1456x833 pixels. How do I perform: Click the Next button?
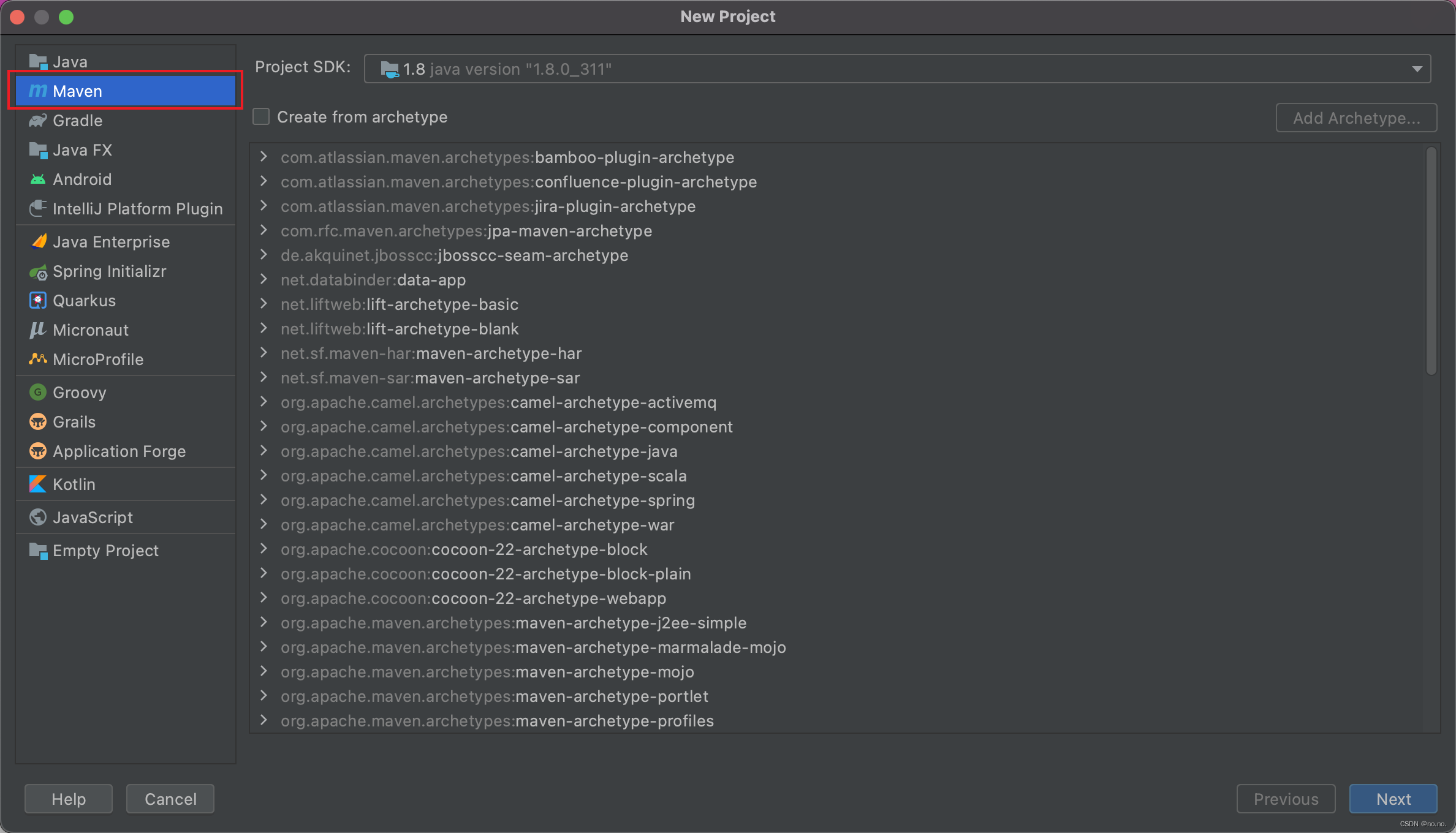click(1393, 799)
